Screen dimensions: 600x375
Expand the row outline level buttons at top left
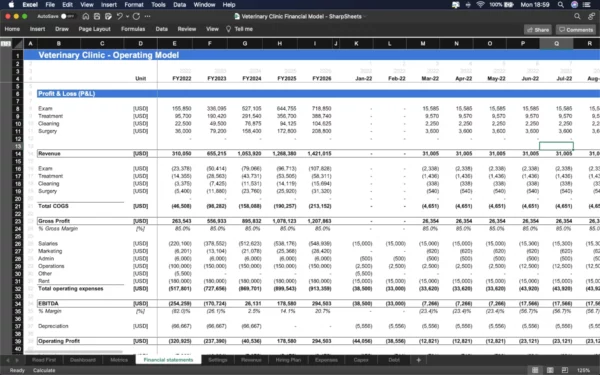[6, 44]
